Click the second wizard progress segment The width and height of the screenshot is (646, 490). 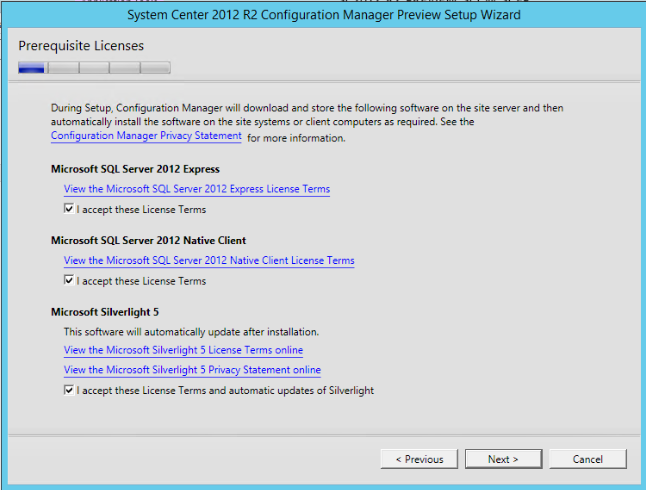click(63, 68)
